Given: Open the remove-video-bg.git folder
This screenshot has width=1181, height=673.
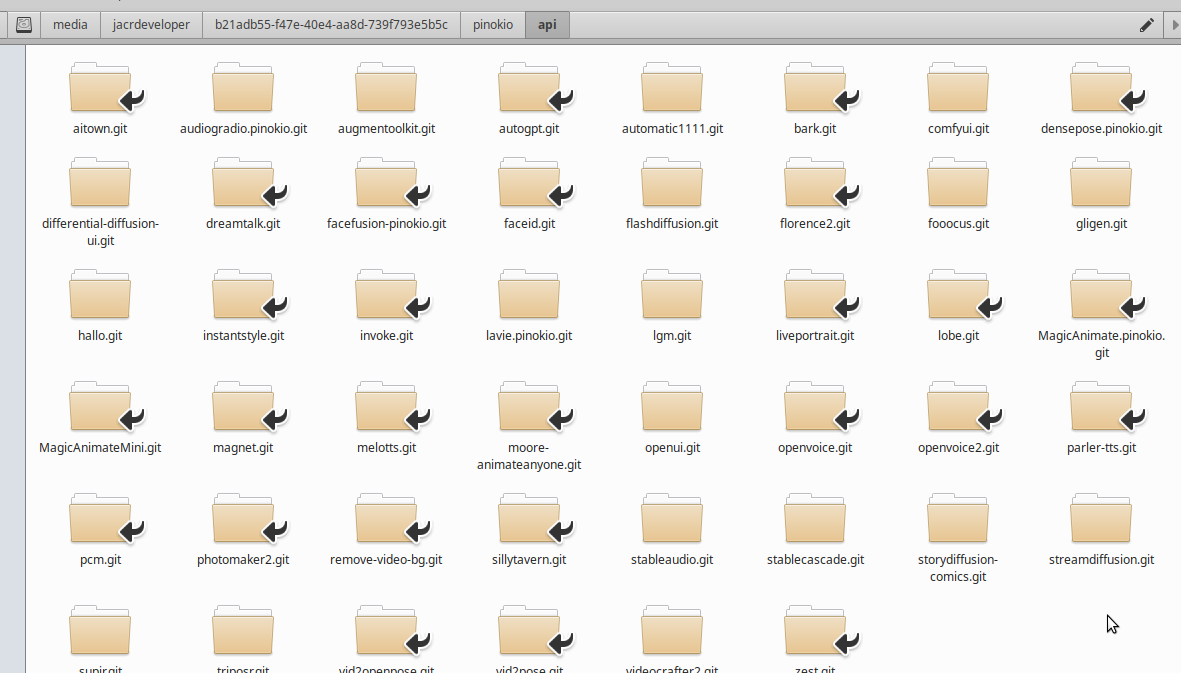Looking at the screenshot, I should [386, 520].
